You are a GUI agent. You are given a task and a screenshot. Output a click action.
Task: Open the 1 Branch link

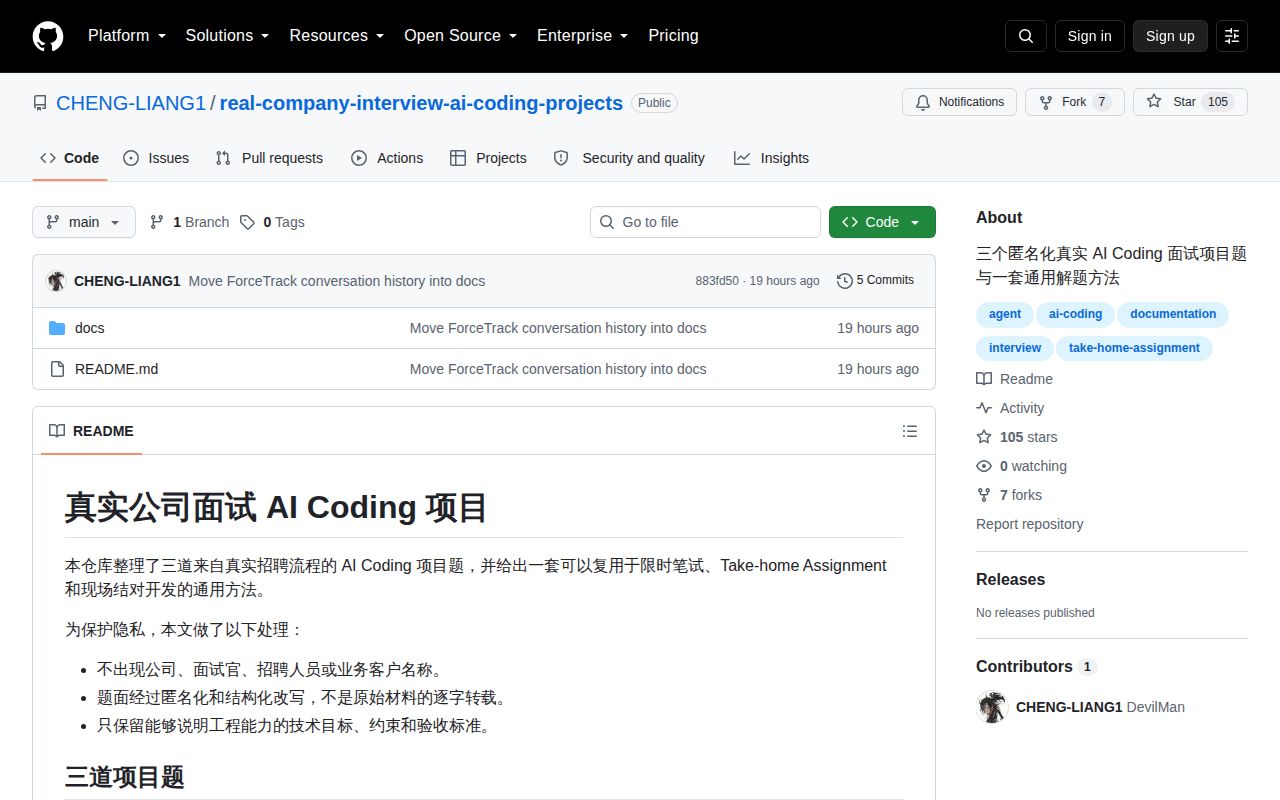190,222
